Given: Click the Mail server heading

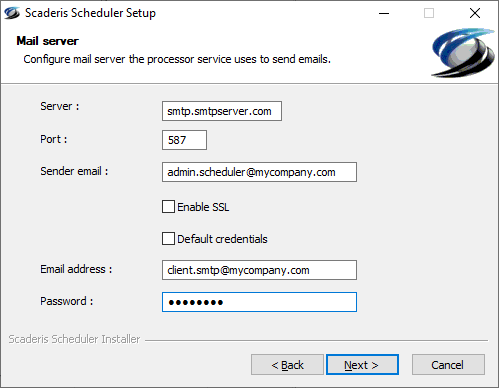Looking at the screenshot, I should 47,41.
